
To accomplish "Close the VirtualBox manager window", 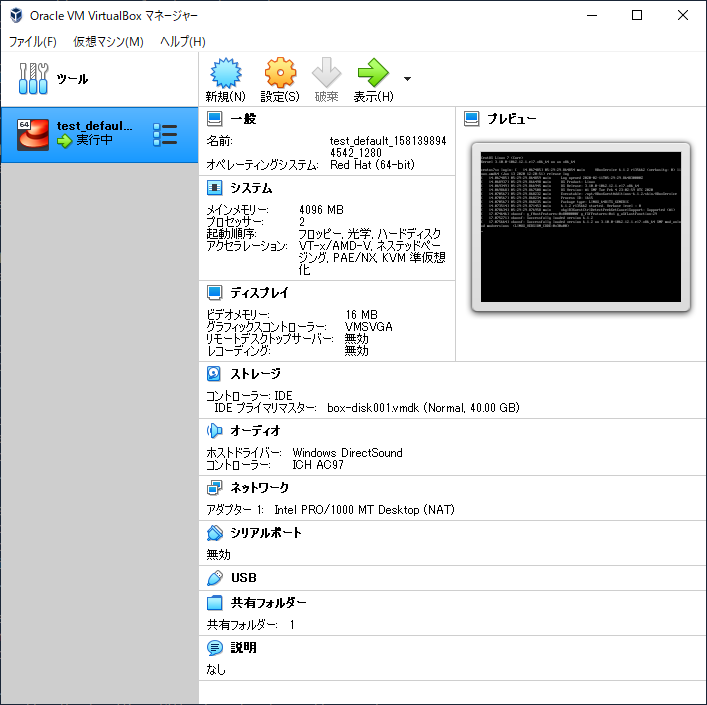I will pos(683,15).
